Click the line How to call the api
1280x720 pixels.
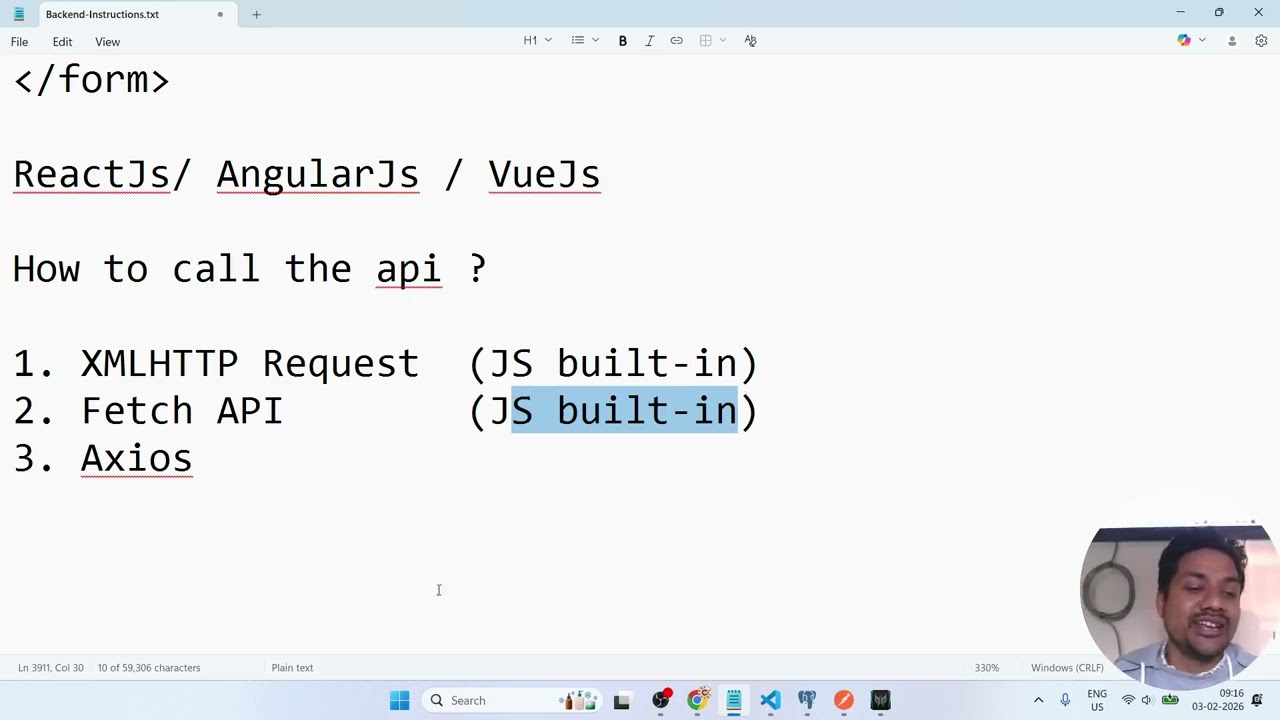(249, 269)
